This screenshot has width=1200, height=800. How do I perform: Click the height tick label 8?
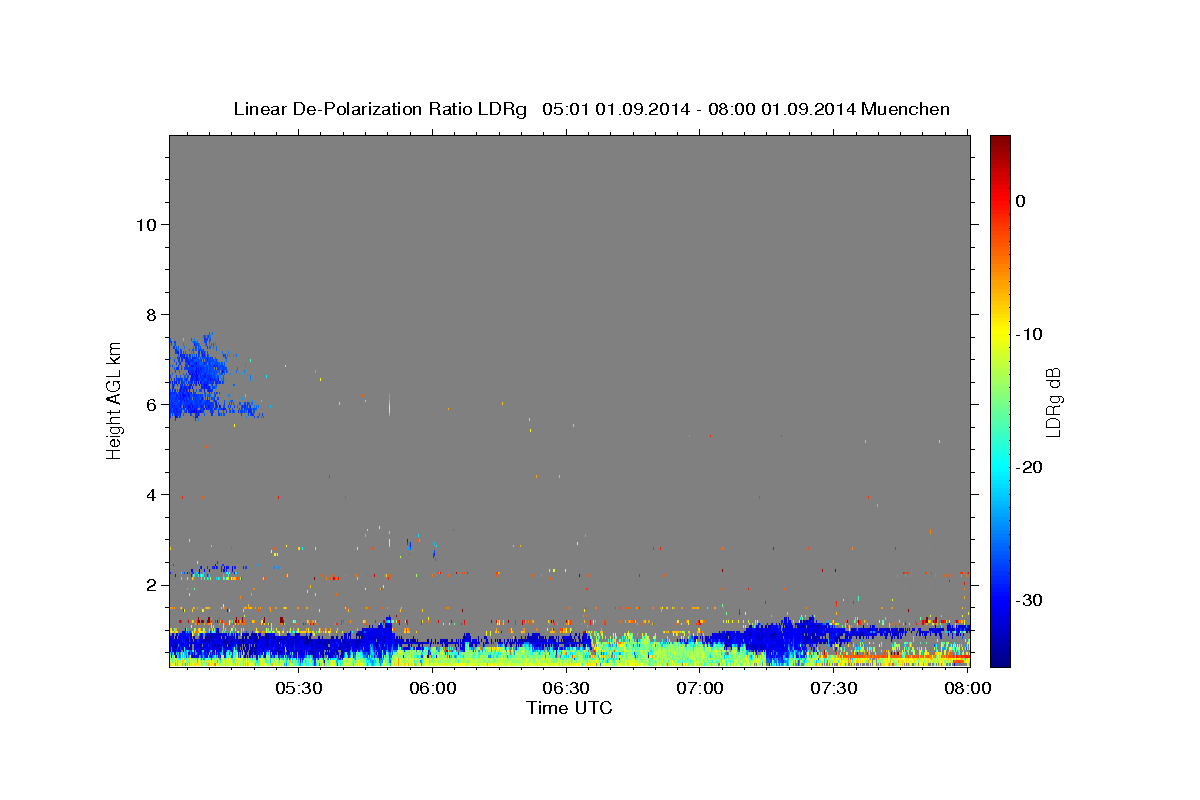click(151, 314)
